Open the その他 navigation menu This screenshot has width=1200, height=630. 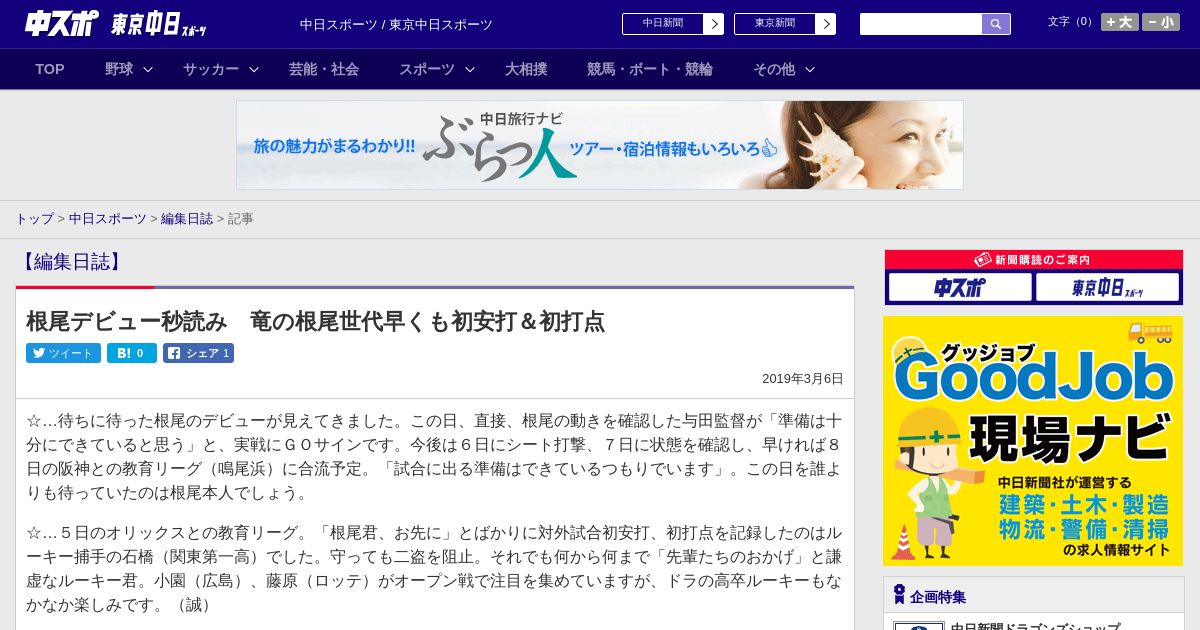tap(774, 69)
